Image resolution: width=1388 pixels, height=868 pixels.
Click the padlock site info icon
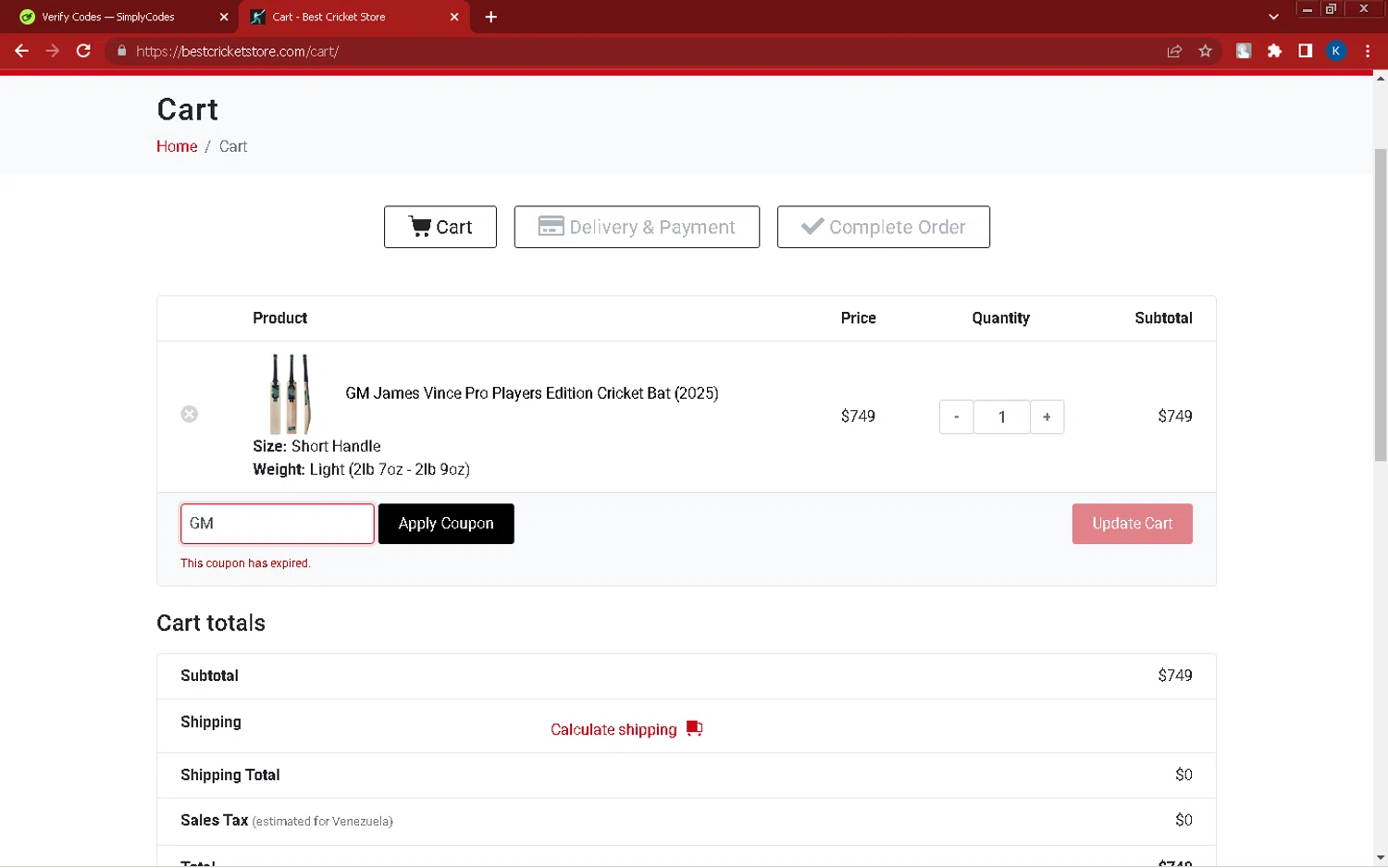coord(121,51)
